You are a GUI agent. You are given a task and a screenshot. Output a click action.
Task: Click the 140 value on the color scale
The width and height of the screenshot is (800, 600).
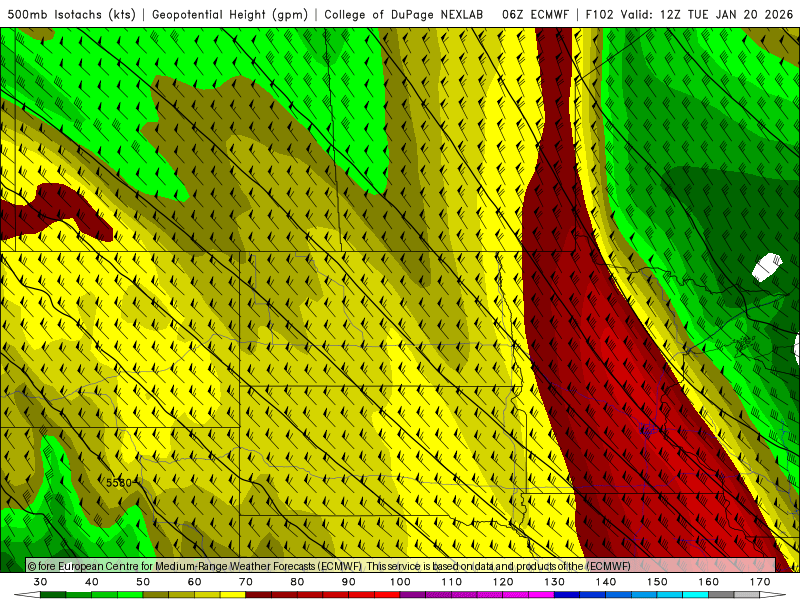(606, 582)
